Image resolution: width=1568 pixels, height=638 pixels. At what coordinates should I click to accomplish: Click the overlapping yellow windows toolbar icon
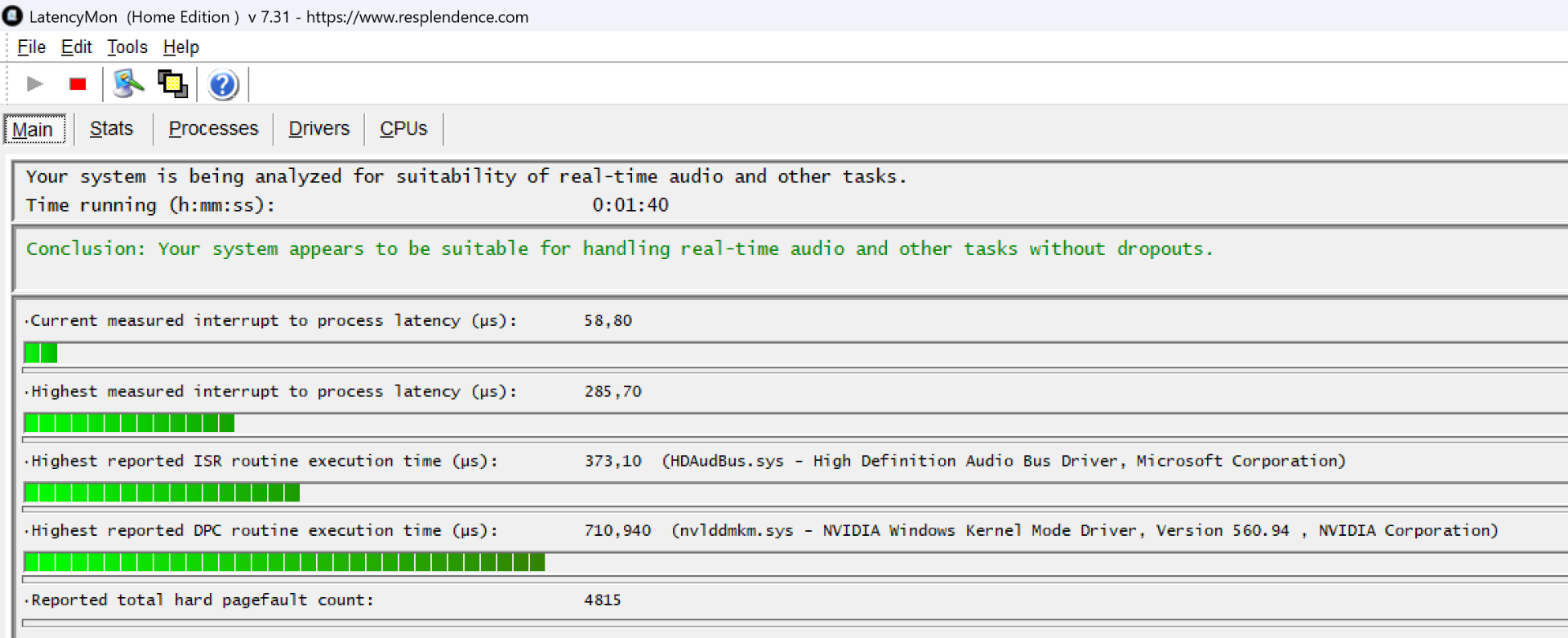pyautogui.click(x=172, y=84)
